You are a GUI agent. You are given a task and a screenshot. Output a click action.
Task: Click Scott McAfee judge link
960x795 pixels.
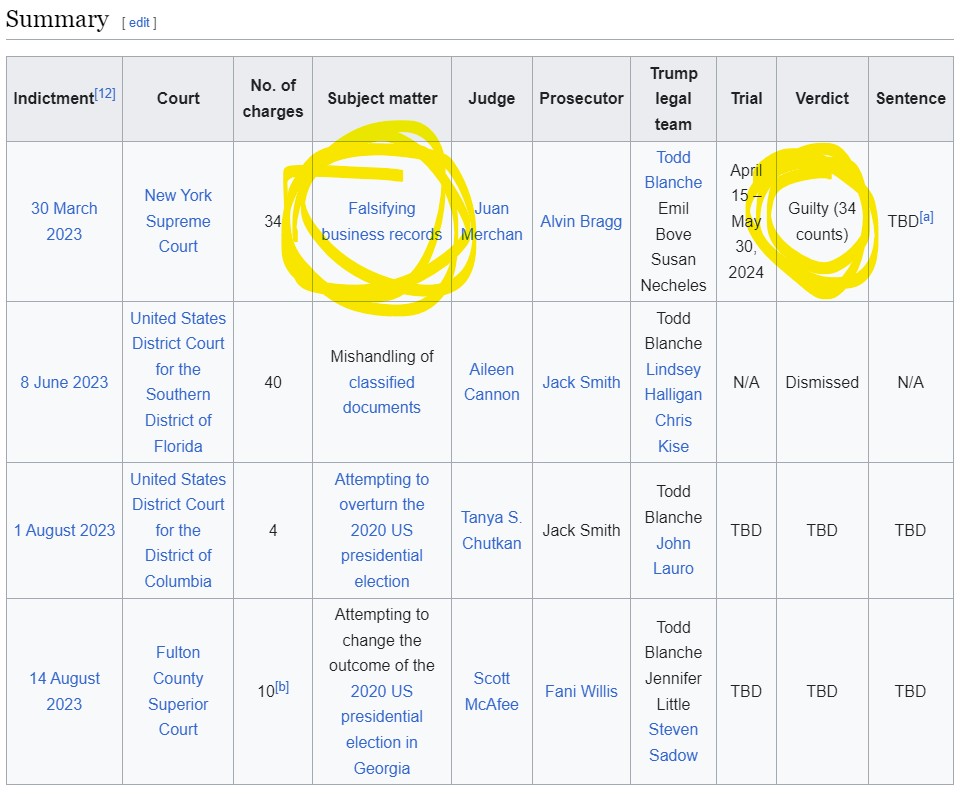tap(492, 691)
